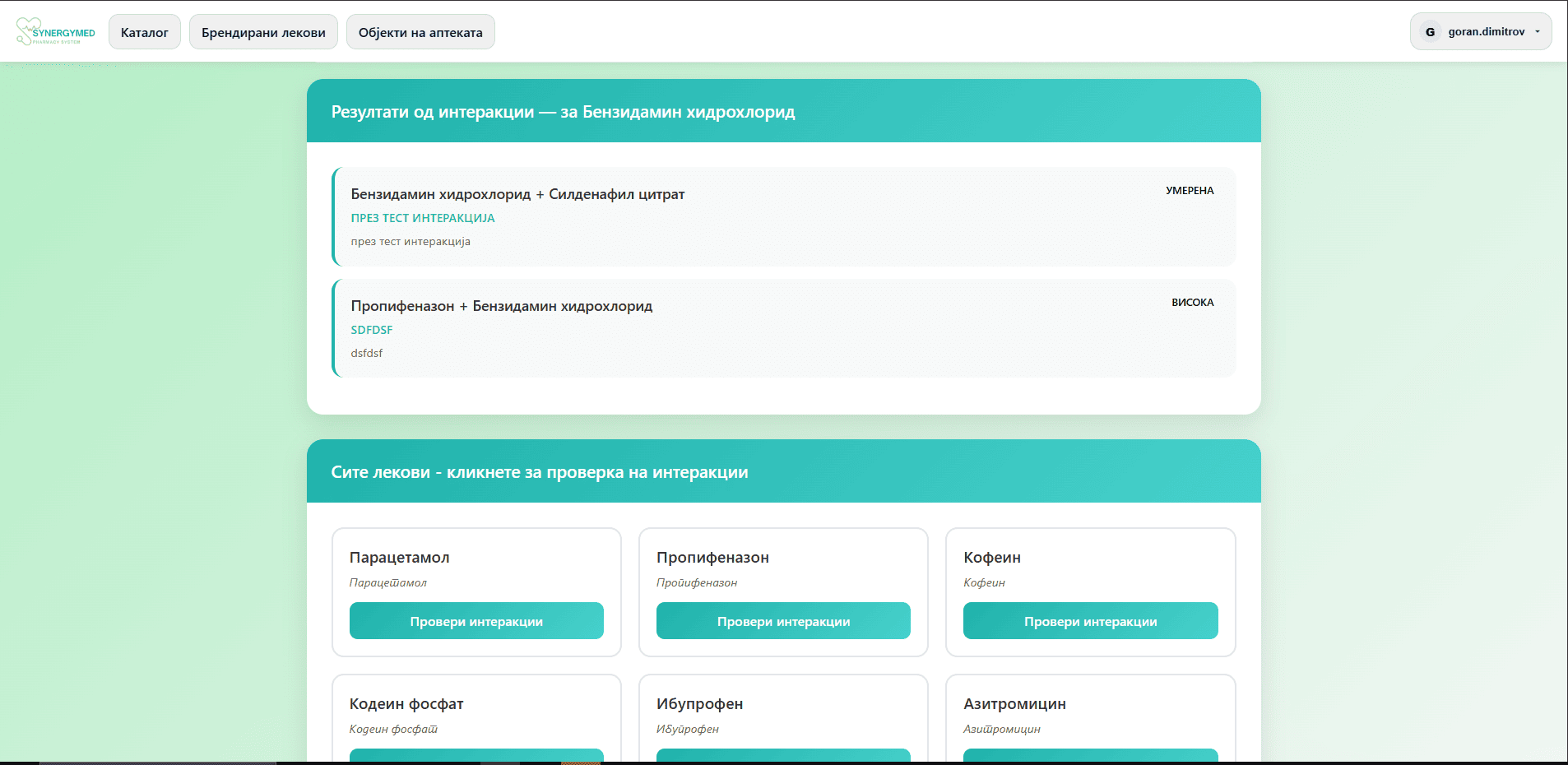The height and width of the screenshot is (765, 1568).
Task: Click the УМЕРЕНА severity badge
Action: 1190,191
